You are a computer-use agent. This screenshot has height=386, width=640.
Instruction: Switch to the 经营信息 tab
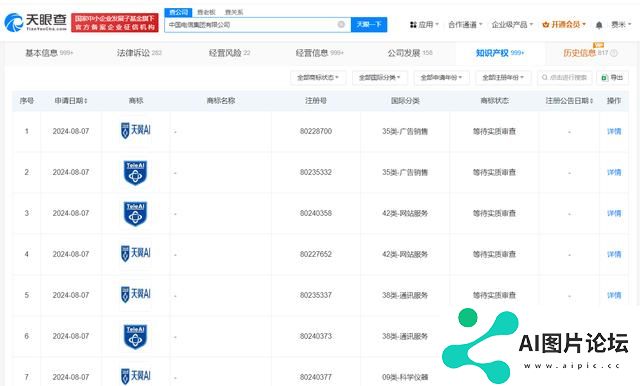(x=320, y=53)
